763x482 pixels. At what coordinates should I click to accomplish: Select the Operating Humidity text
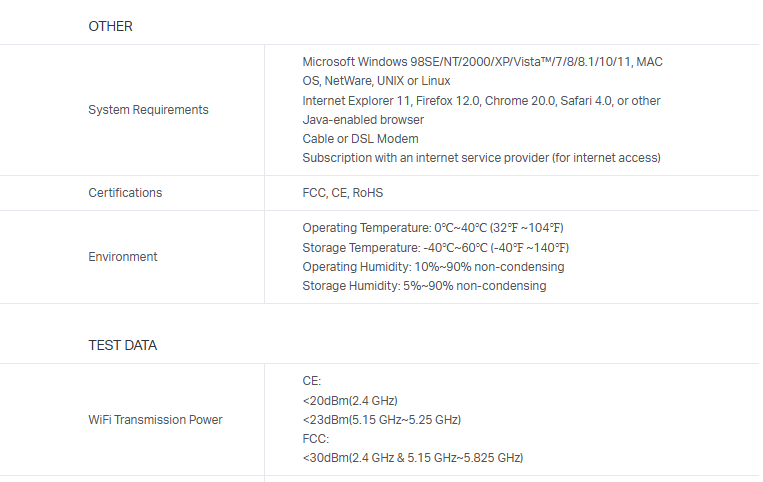pos(433,267)
